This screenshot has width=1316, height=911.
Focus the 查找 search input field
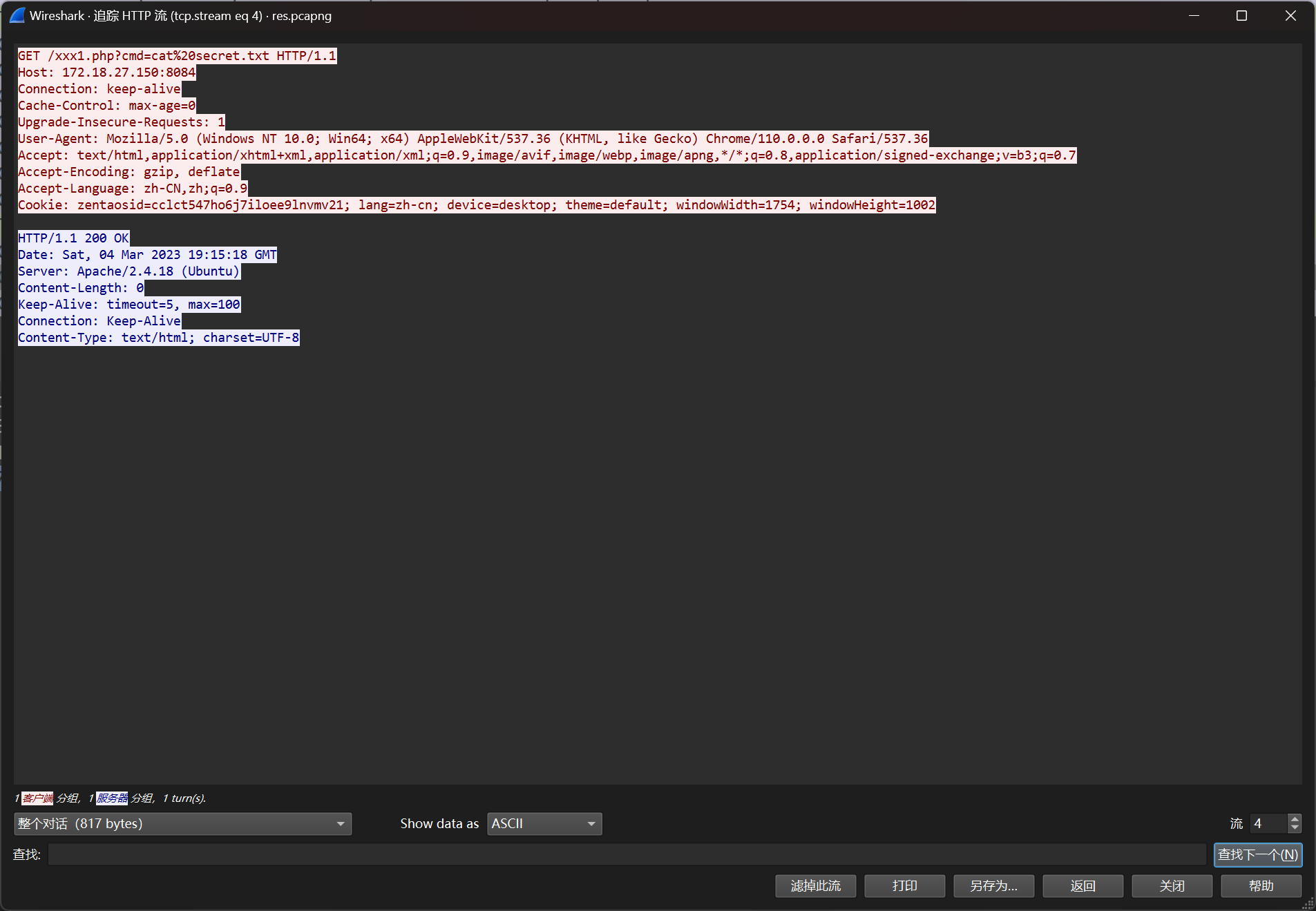627,854
